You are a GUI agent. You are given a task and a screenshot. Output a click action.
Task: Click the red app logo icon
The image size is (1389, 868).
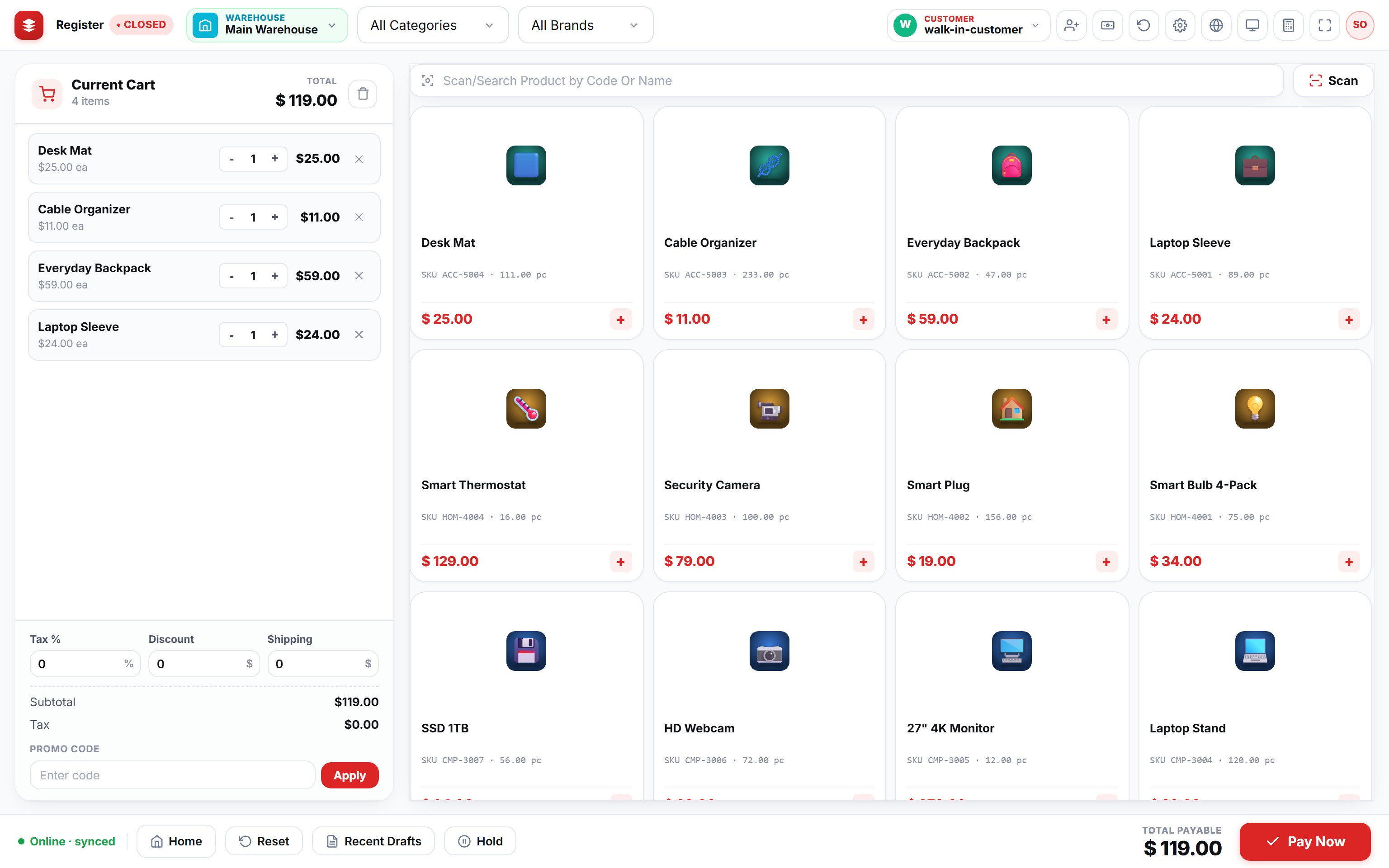point(28,25)
